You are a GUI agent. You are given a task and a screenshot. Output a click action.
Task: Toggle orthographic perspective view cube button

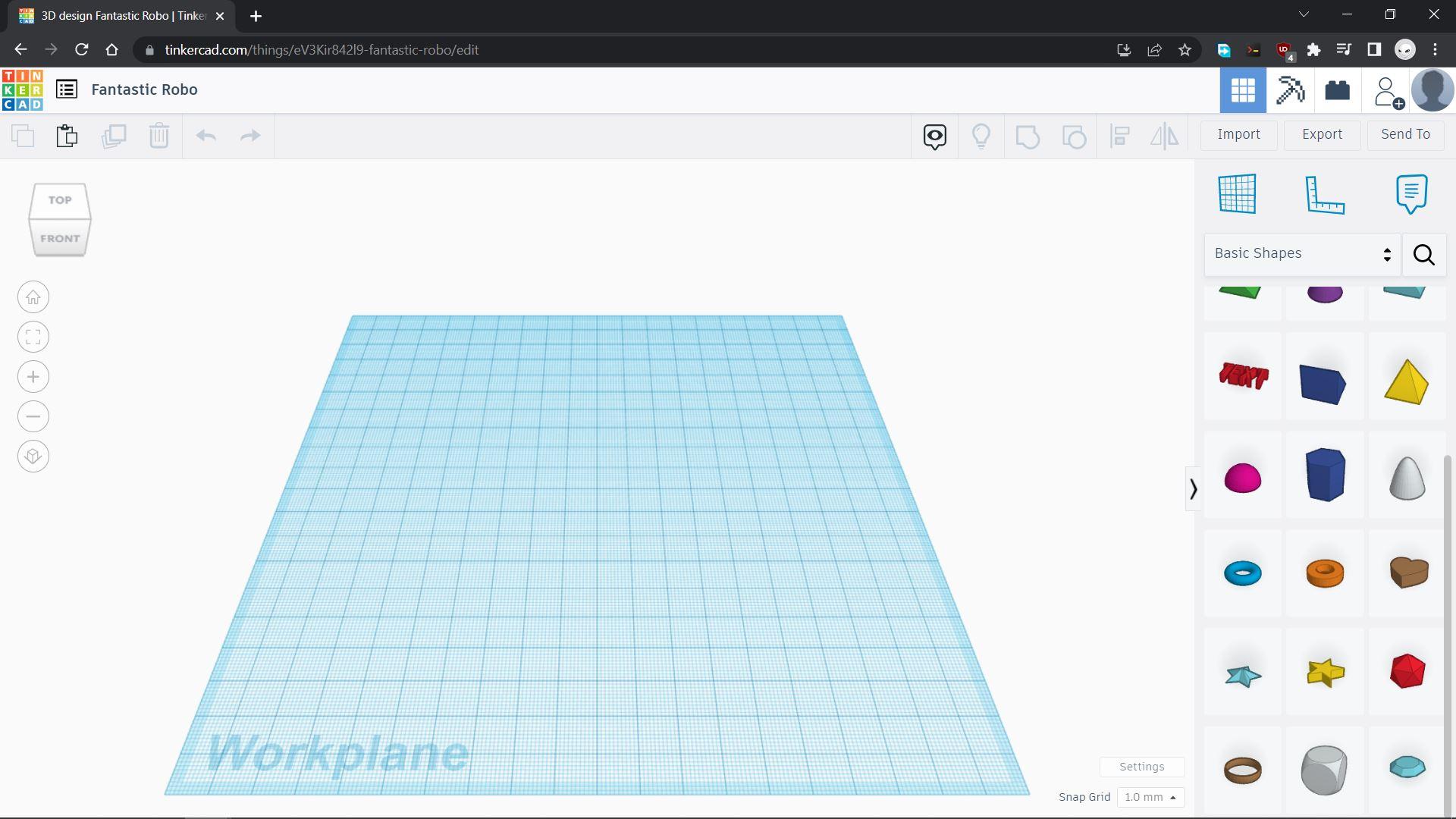[x=33, y=457]
